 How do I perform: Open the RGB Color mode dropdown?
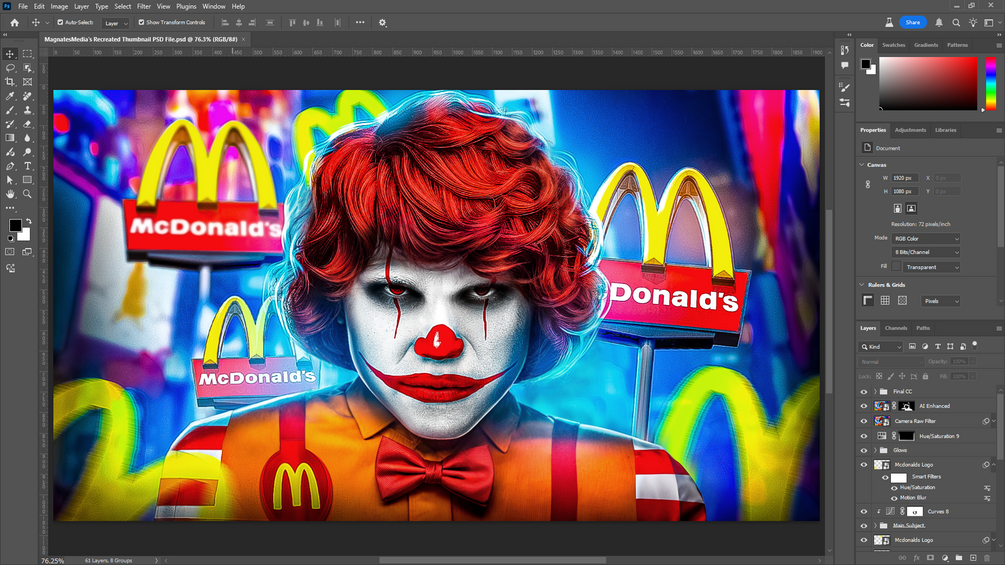click(926, 238)
